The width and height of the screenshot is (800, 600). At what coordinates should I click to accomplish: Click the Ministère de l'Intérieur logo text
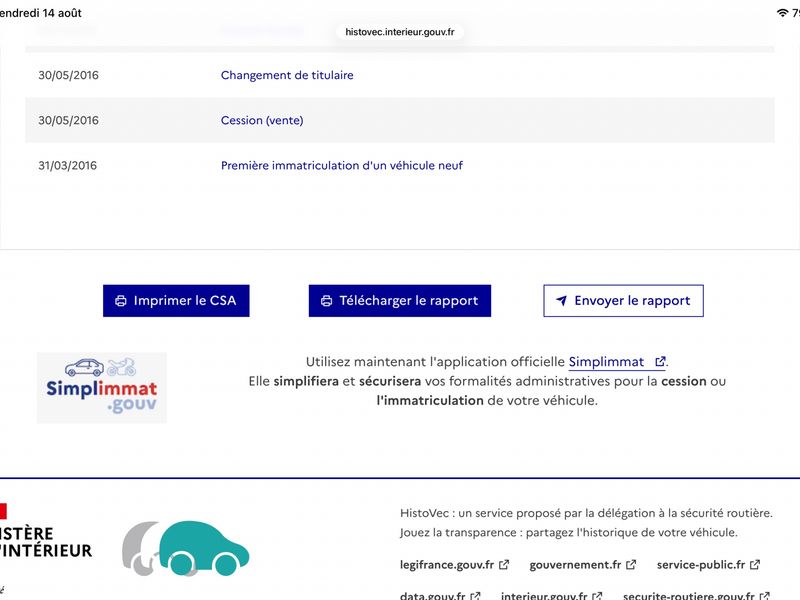(x=46, y=542)
